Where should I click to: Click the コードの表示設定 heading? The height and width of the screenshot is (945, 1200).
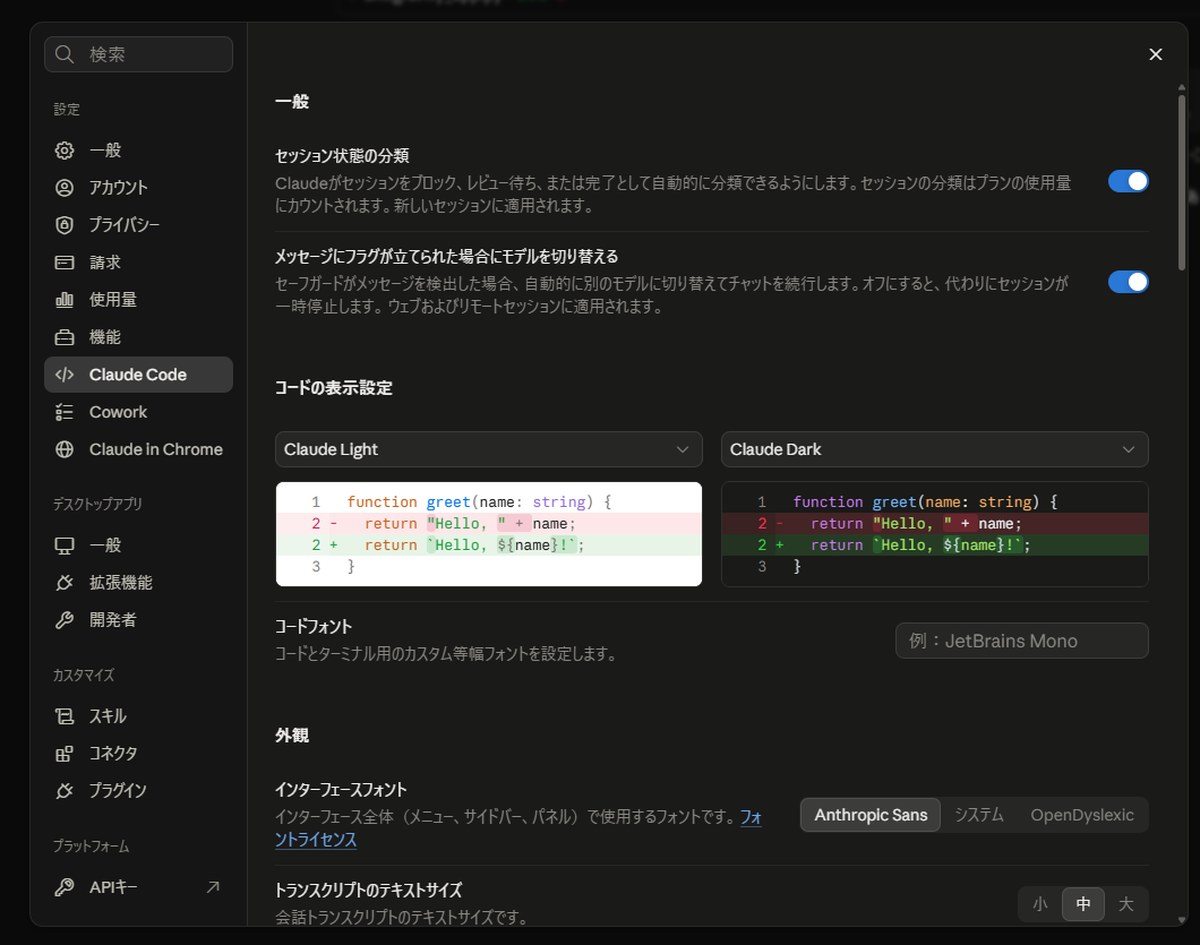(x=334, y=388)
